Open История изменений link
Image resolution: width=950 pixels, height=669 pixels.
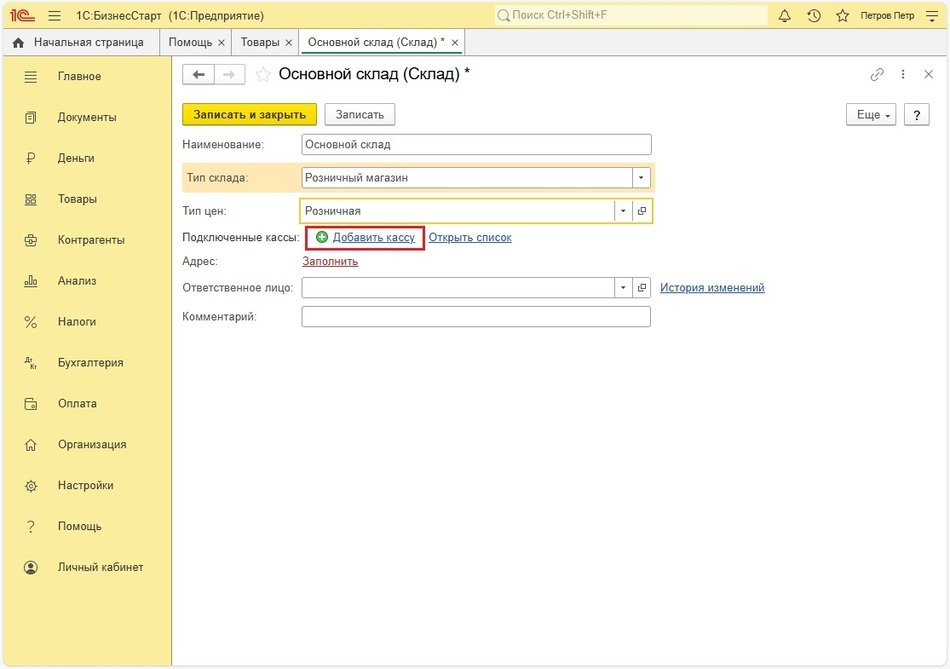click(712, 288)
